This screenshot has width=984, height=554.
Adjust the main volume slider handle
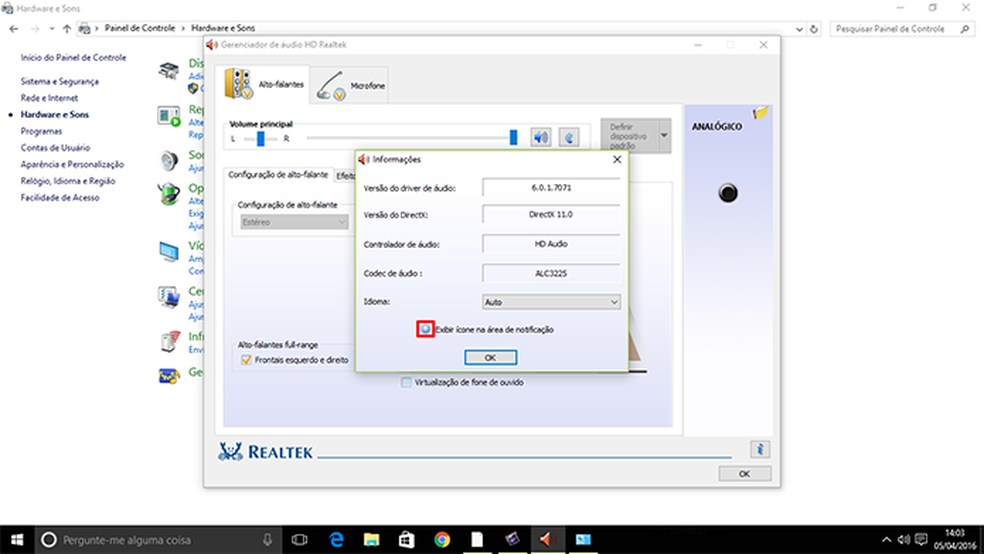pos(513,137)
